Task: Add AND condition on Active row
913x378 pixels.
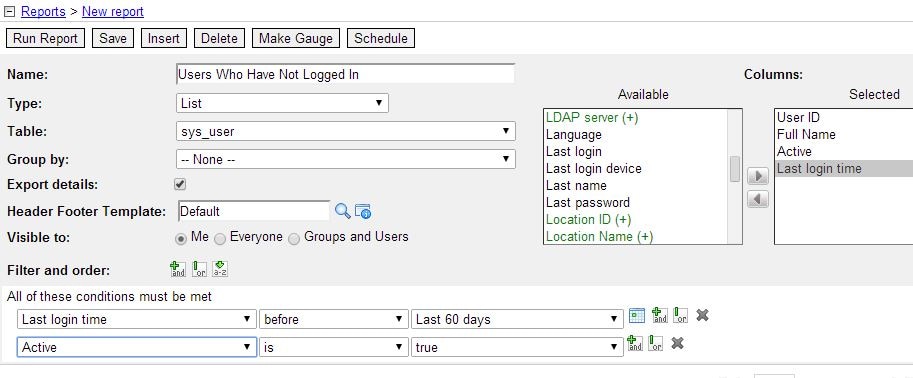Action: click(635, 343)
